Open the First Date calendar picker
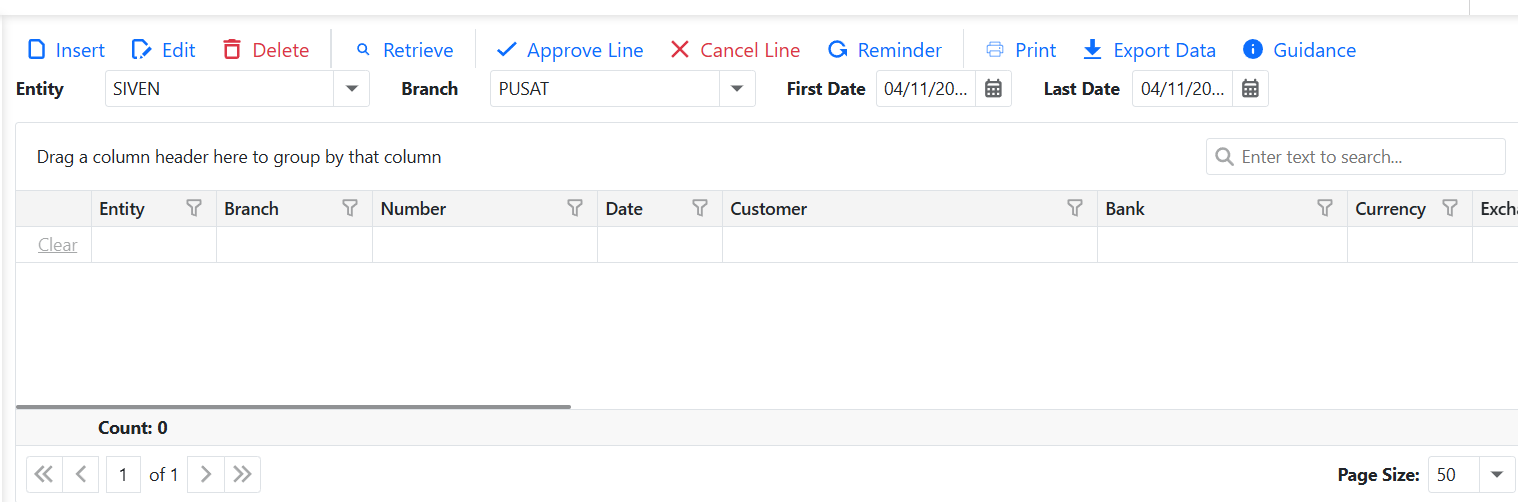This screenshot has width=1518, height=502. pyautogui.click(x=993, y=89)
